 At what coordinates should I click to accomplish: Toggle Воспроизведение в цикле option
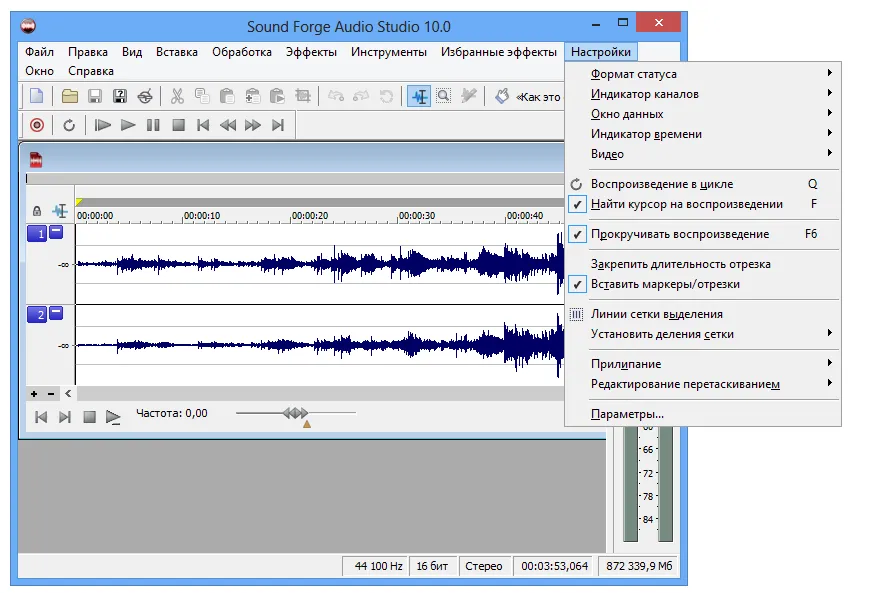(x=702, y=184)
